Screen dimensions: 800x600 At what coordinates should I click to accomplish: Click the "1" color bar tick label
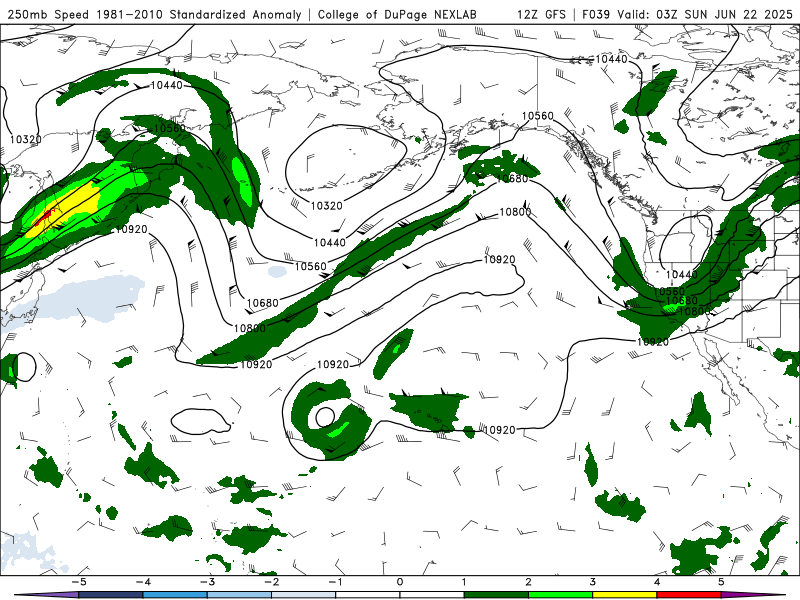coord(464,582)
